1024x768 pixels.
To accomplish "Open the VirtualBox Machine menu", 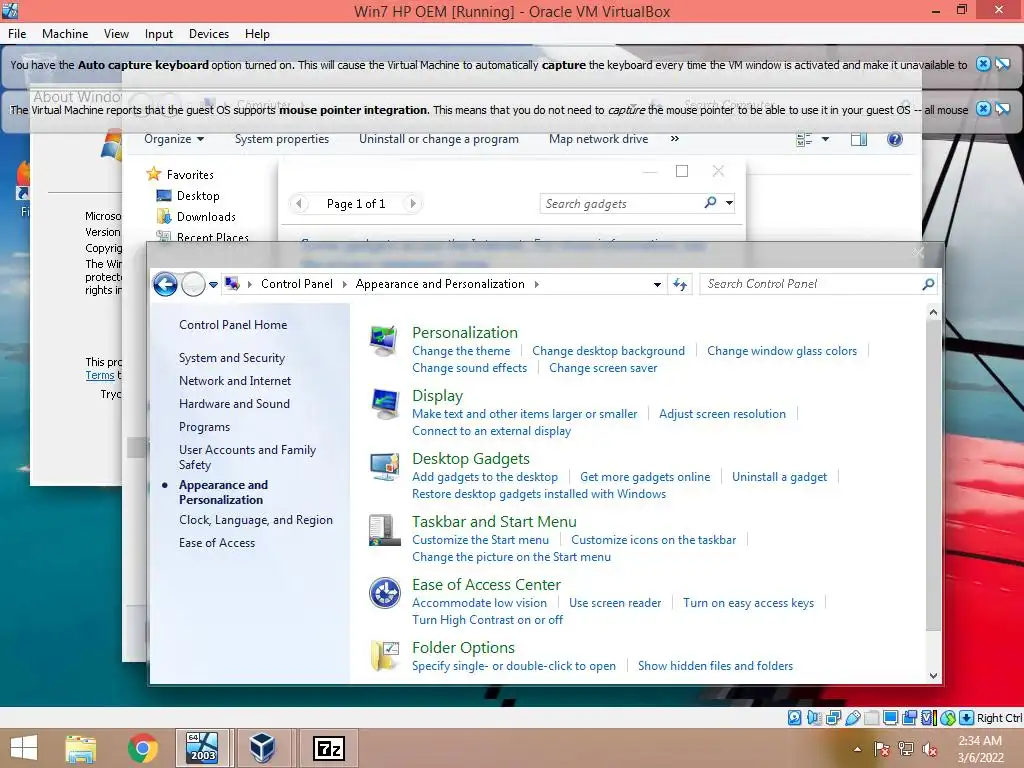I will pyautogui.click(x=65, y=34).
